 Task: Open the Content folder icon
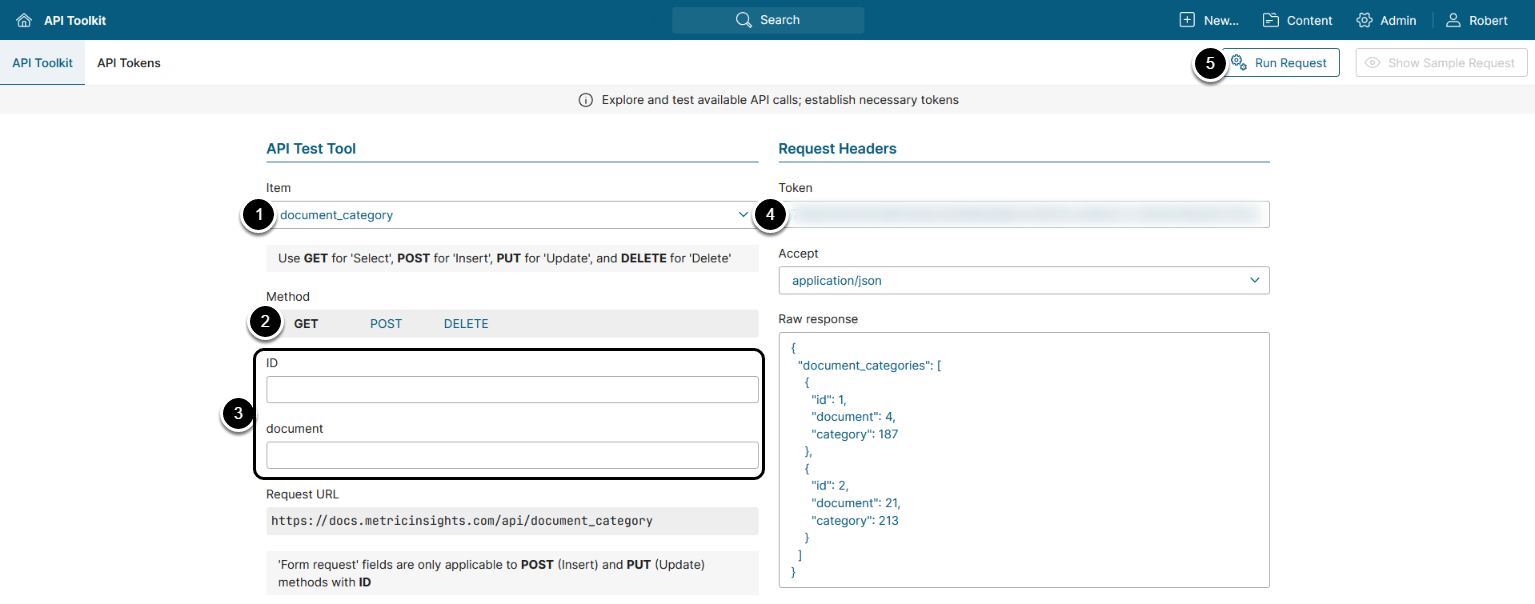(x=1271, y=20)
